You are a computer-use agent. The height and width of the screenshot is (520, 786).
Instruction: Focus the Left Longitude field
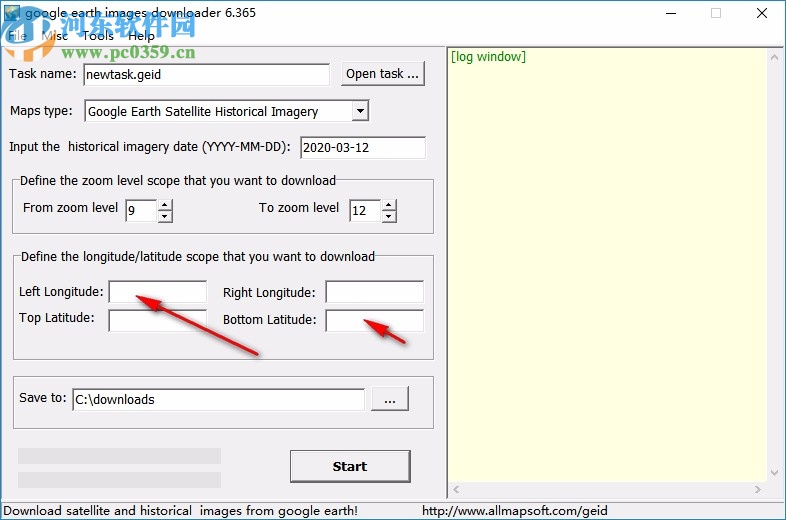coord(158,292)
